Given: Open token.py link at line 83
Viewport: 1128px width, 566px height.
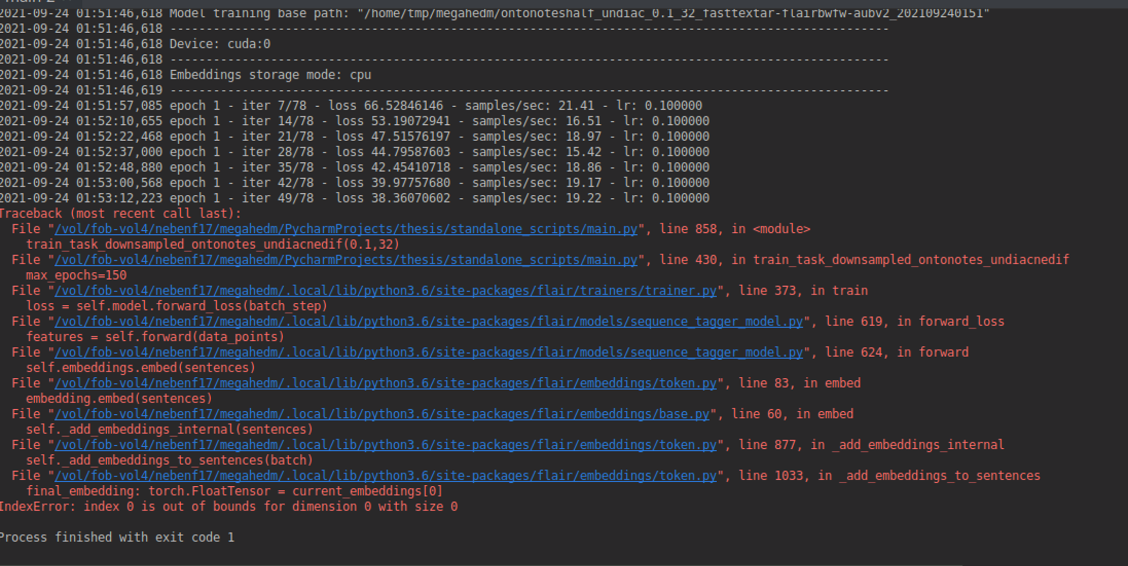Looking at the screenshot, I should coord(386,383).
